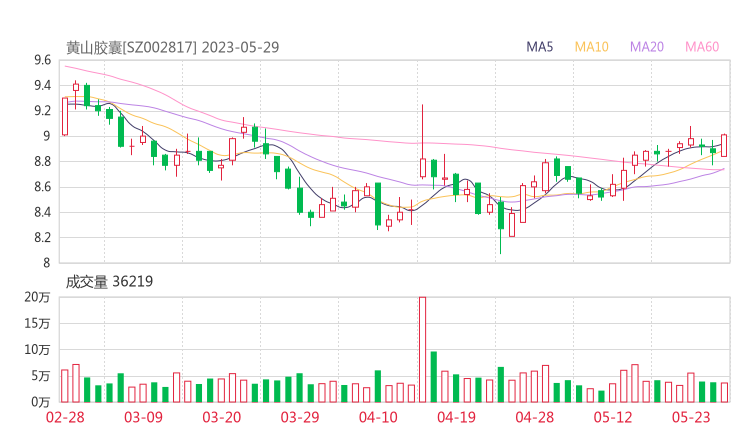
Task: Toggle the MA60 legend label
Action: pyautogui.click(x=702, y=47)
